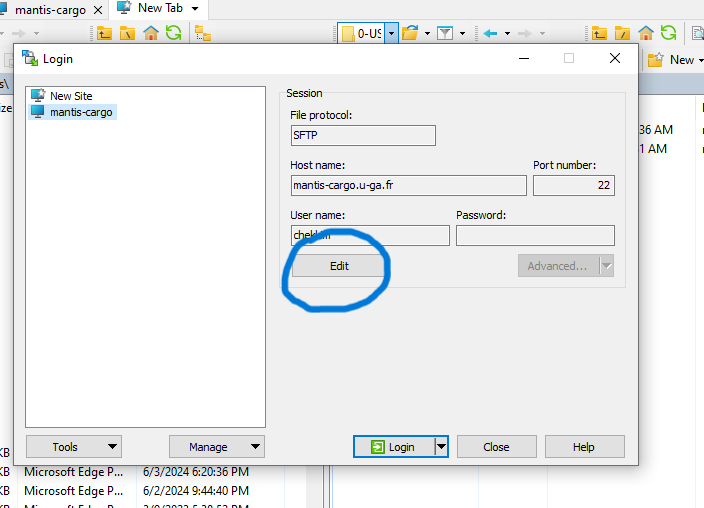Click the Help button
Screen dimensions: 704x508
click(583, 447)
